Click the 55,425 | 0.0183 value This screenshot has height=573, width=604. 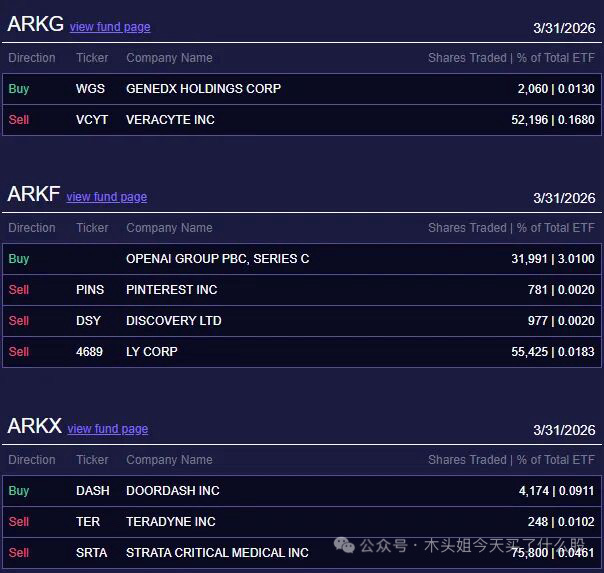[x=553, y=352]
